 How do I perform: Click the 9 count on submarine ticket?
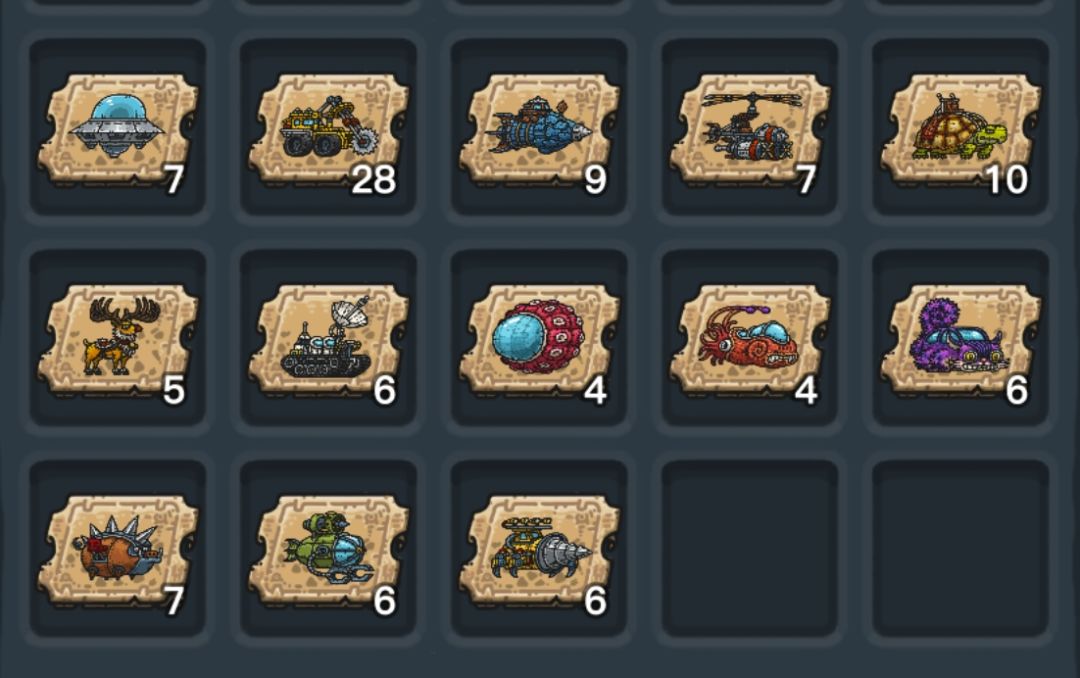point(595,180)
